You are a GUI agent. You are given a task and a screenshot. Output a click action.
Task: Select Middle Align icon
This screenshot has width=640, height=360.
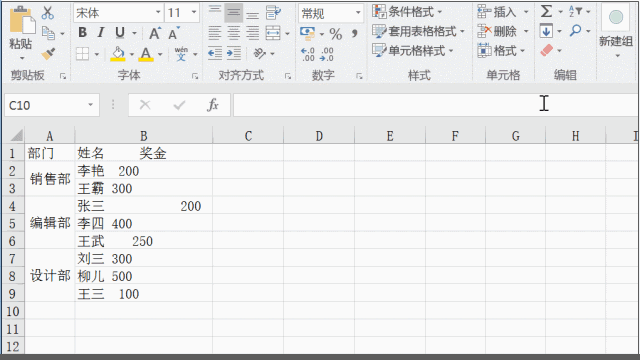coord(233,13)
